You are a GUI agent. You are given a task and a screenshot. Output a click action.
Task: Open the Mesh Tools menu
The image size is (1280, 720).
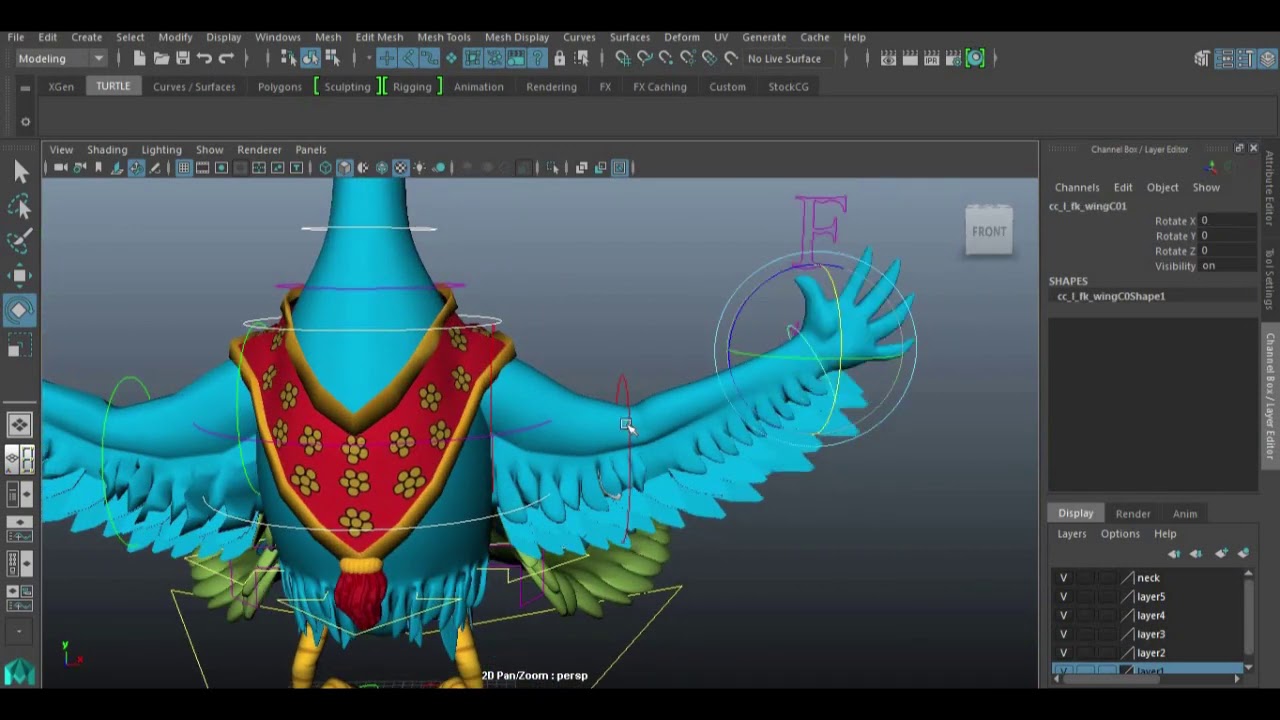pos(444,37)
